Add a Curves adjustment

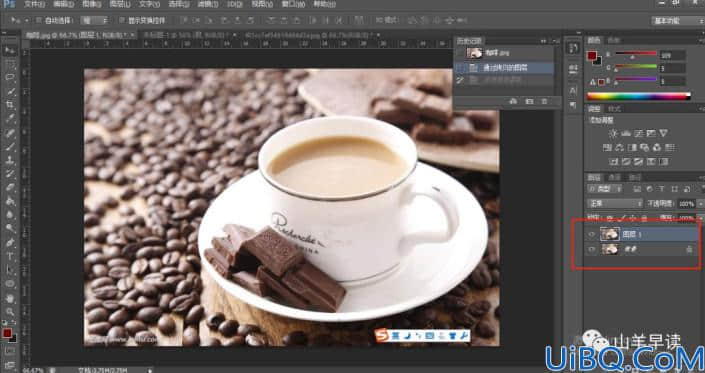[638, 133]
